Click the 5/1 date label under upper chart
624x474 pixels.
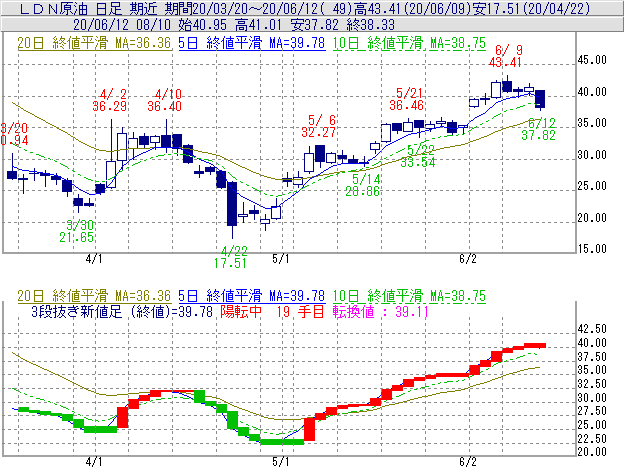(281, 259)
